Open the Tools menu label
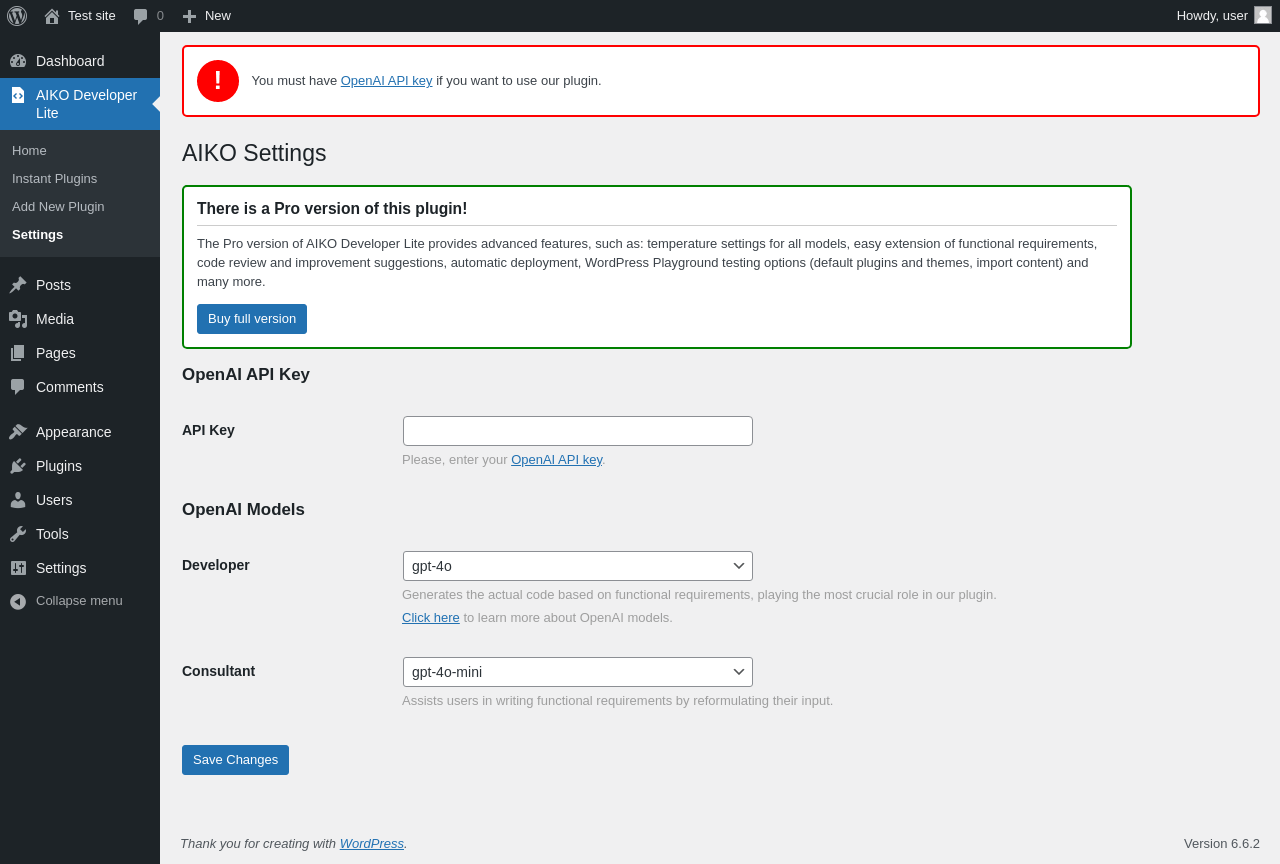This screenshot has width=1280, height=864. pos(52,534)
